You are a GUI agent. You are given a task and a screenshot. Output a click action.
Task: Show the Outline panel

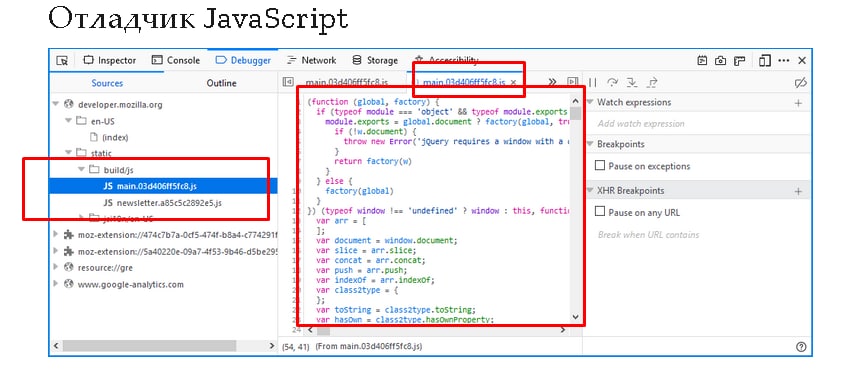tap(221, 83)
